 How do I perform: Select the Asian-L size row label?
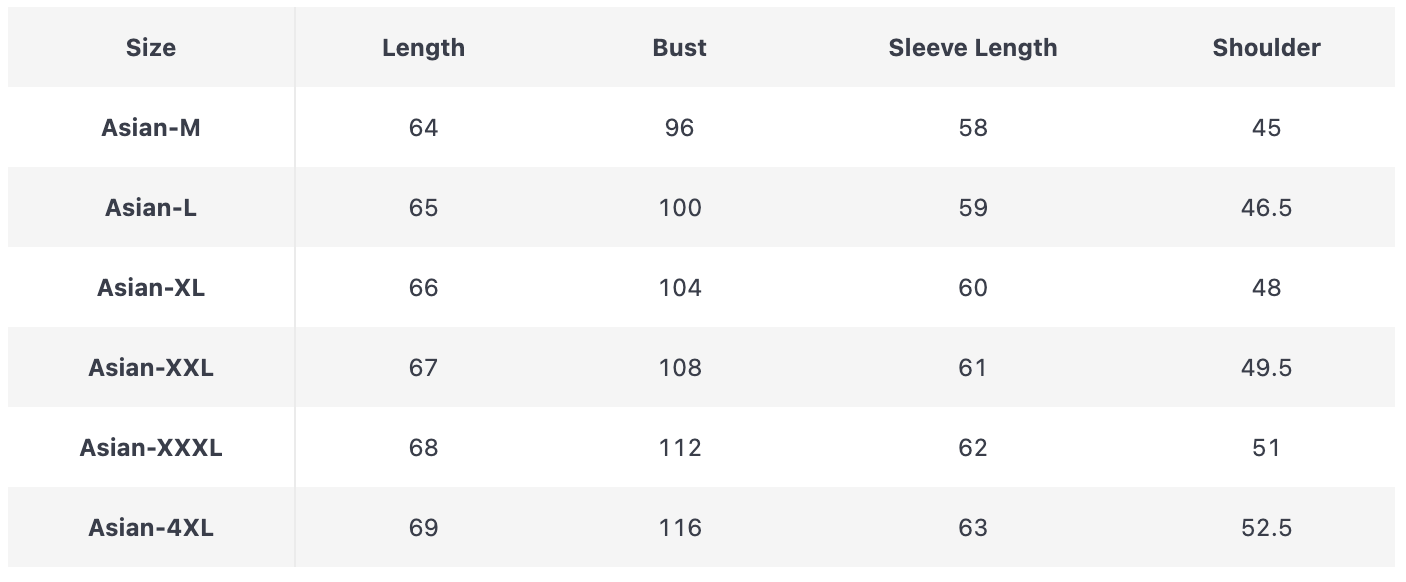pos(151,208)
